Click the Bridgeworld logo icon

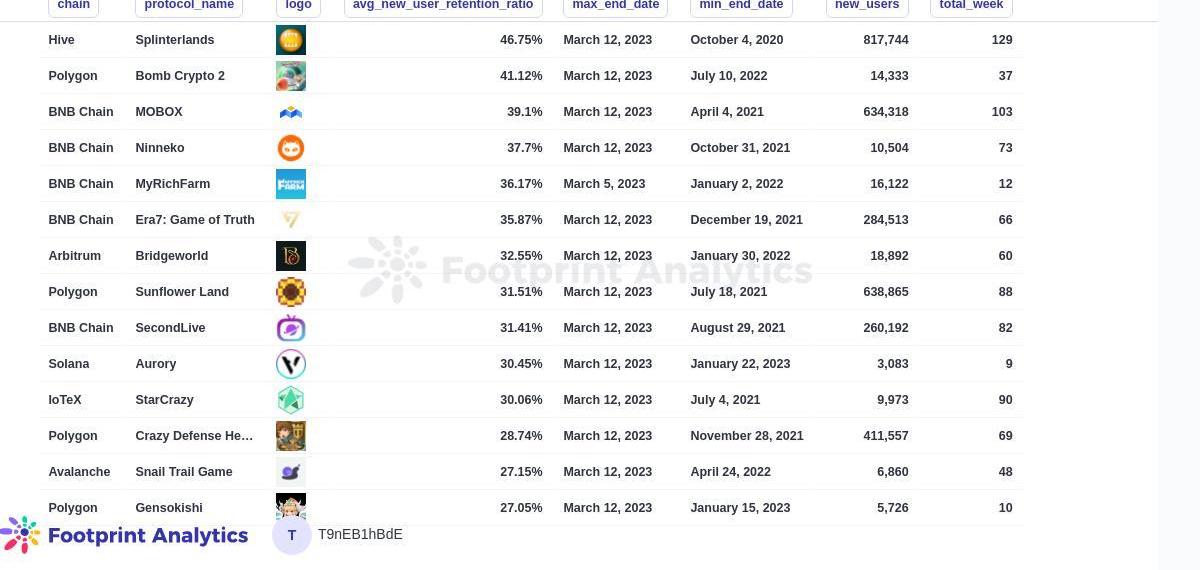click(290, 256)
